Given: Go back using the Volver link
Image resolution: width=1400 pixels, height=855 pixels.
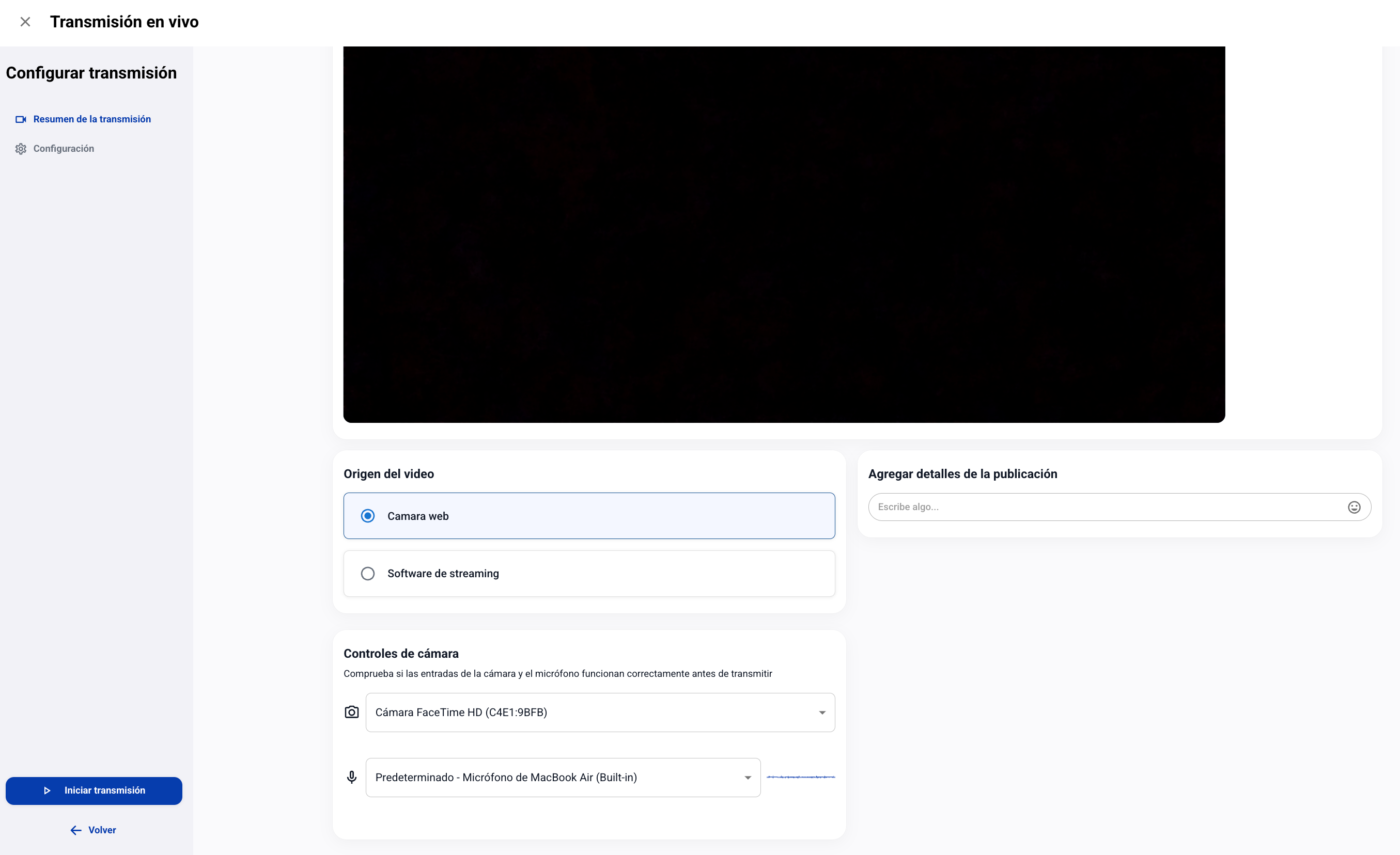Looking at the screenshot, I should pyautogui.click(x=102, y=830).
